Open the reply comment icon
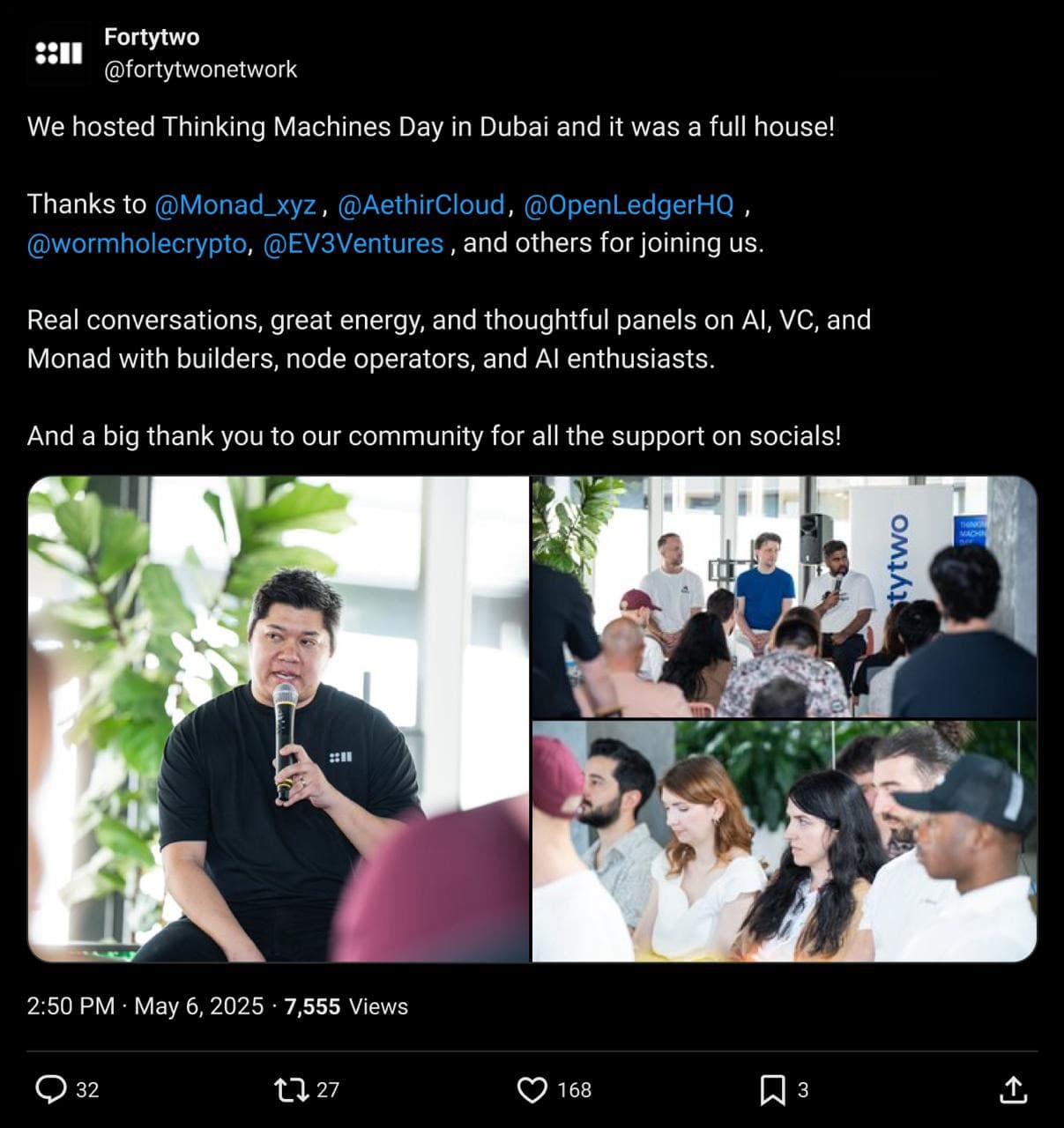 point(51,1089)
